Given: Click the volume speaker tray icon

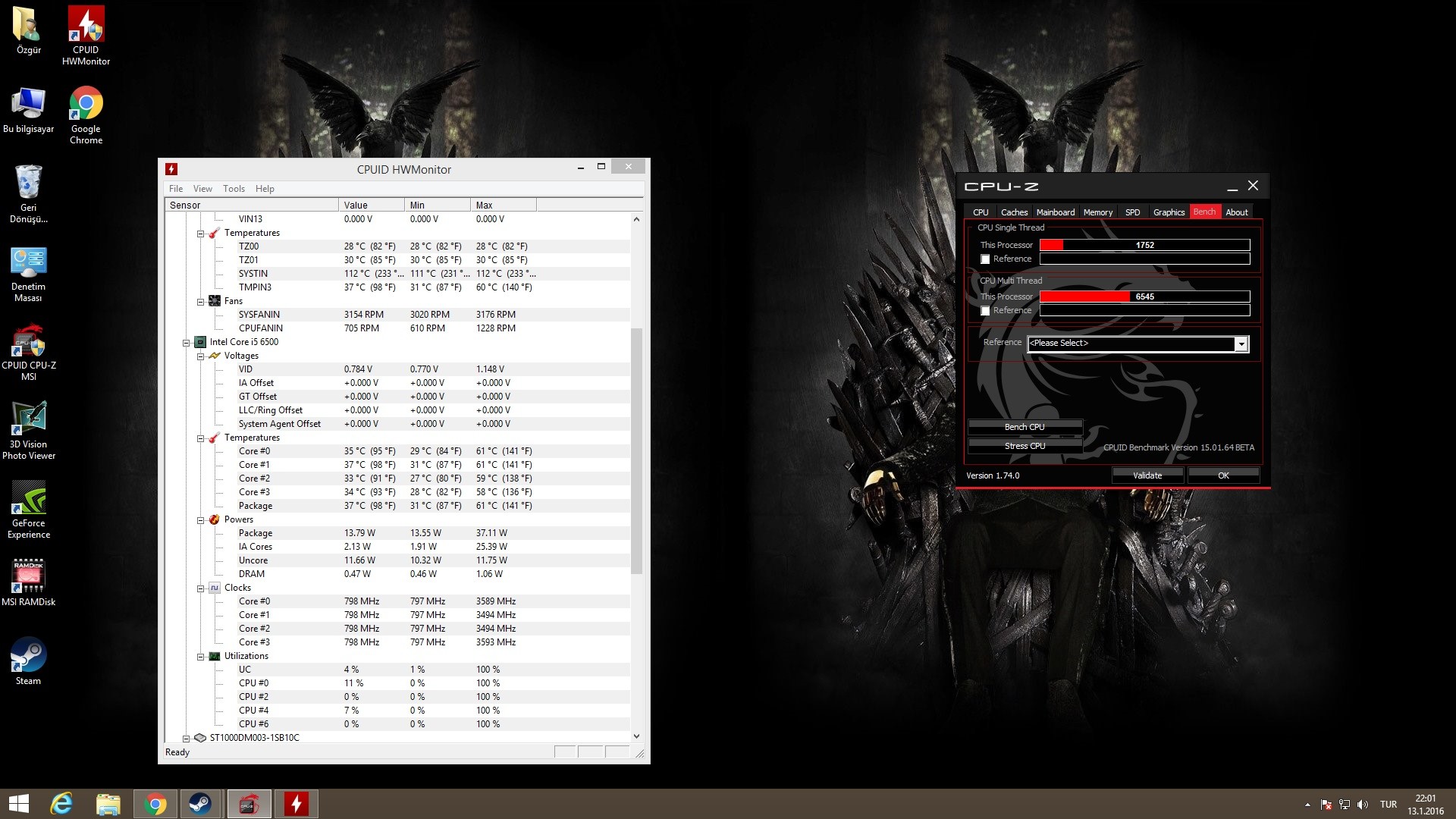Looking at the screenshot, I should point(1363,805).
